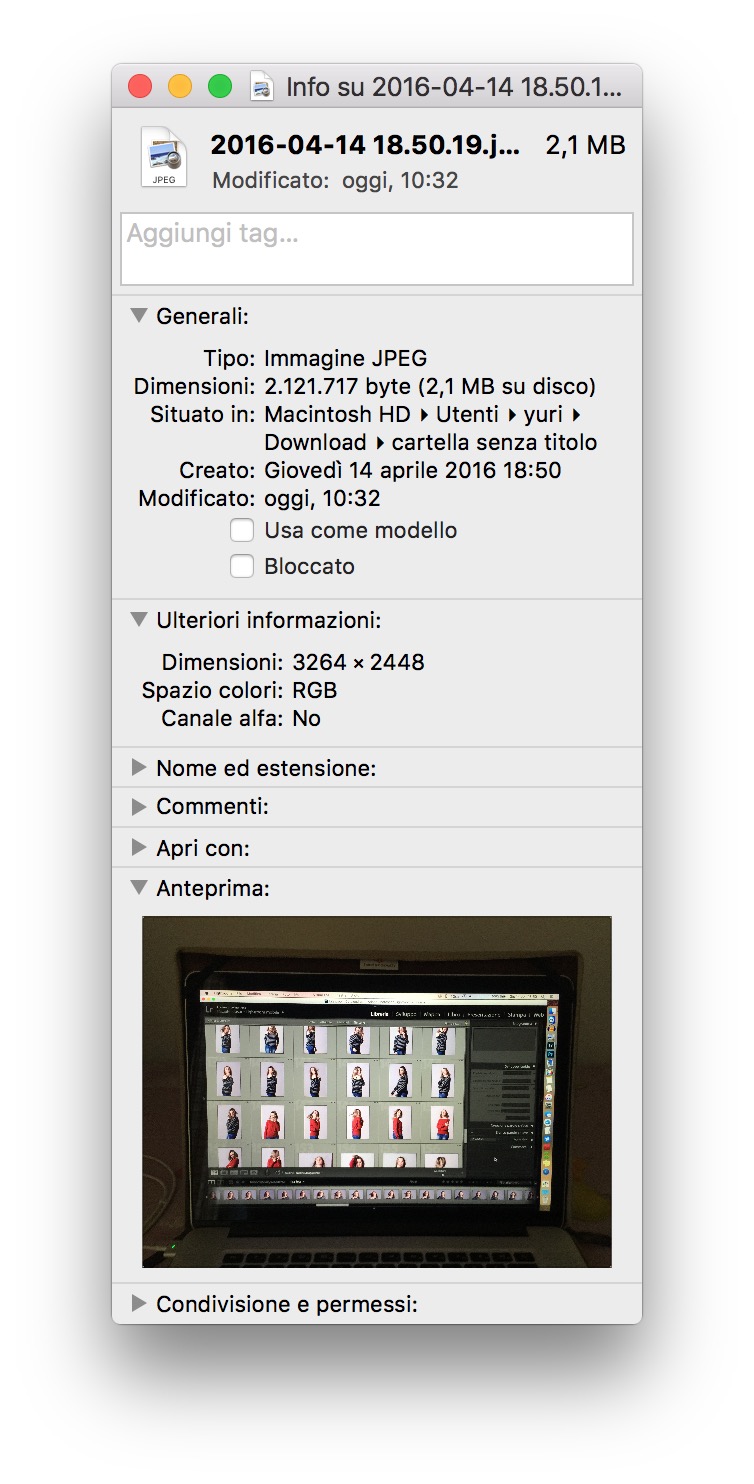Click 'cartella senza titolo' in the path
This screenshot has height=1484, width=754.
point(494,442)
